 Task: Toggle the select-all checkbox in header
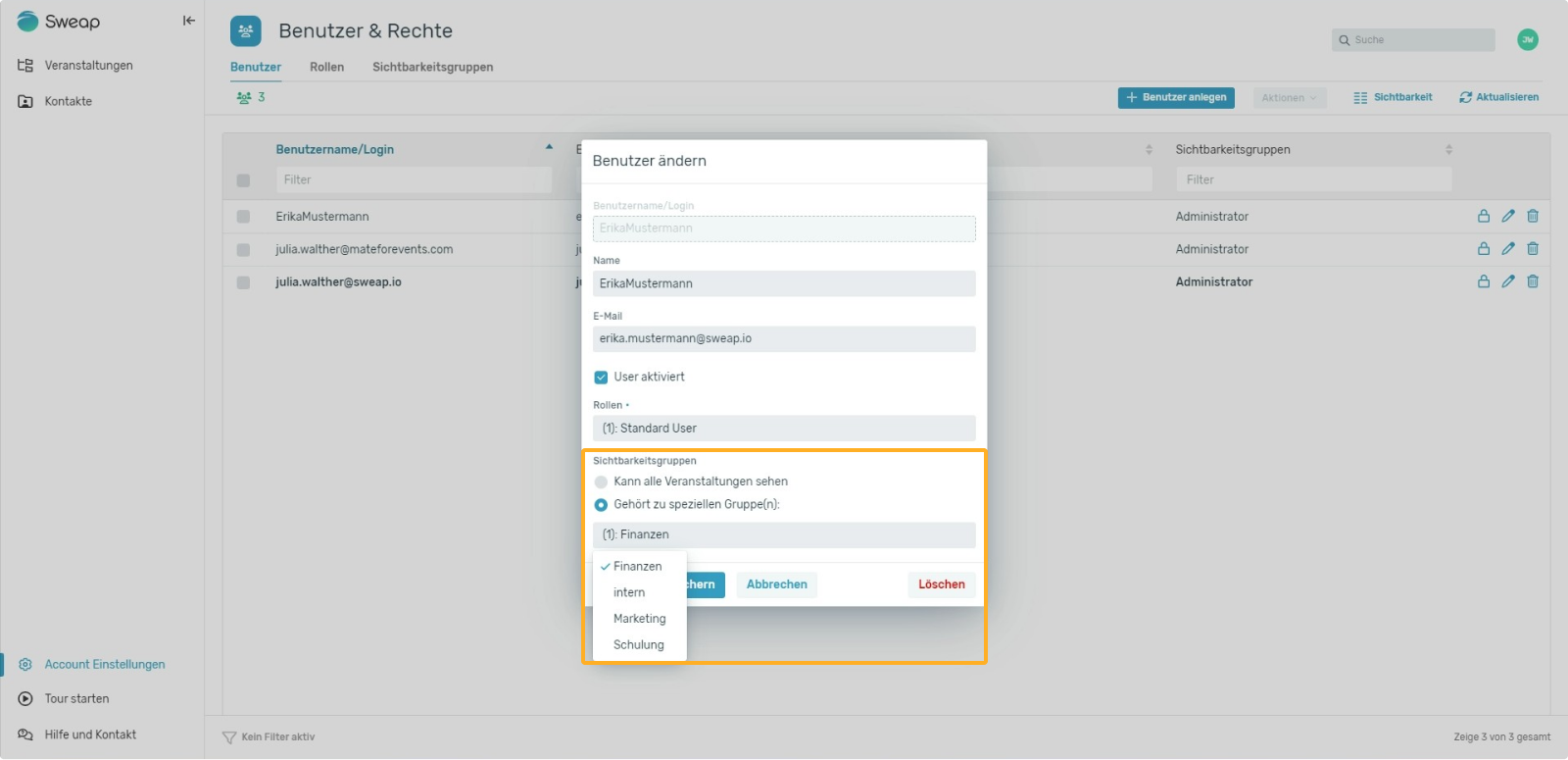(x=243, y=180)
